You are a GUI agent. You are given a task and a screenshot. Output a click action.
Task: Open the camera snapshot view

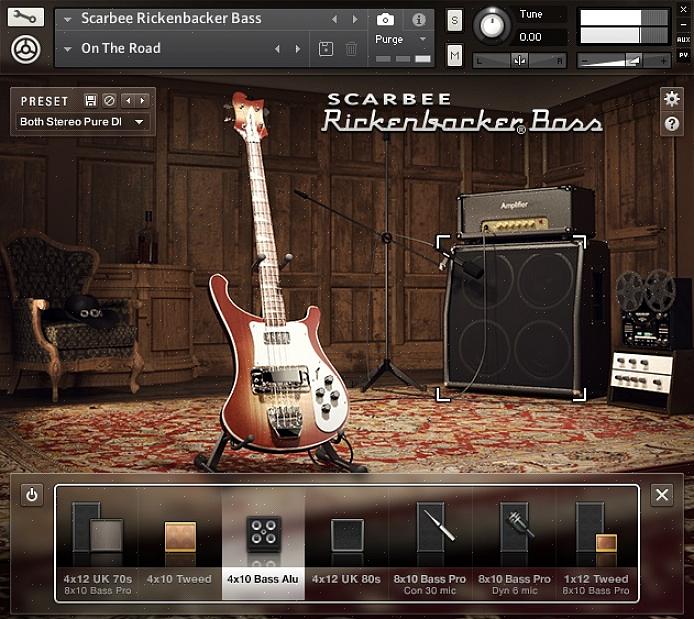coord(385,19)
